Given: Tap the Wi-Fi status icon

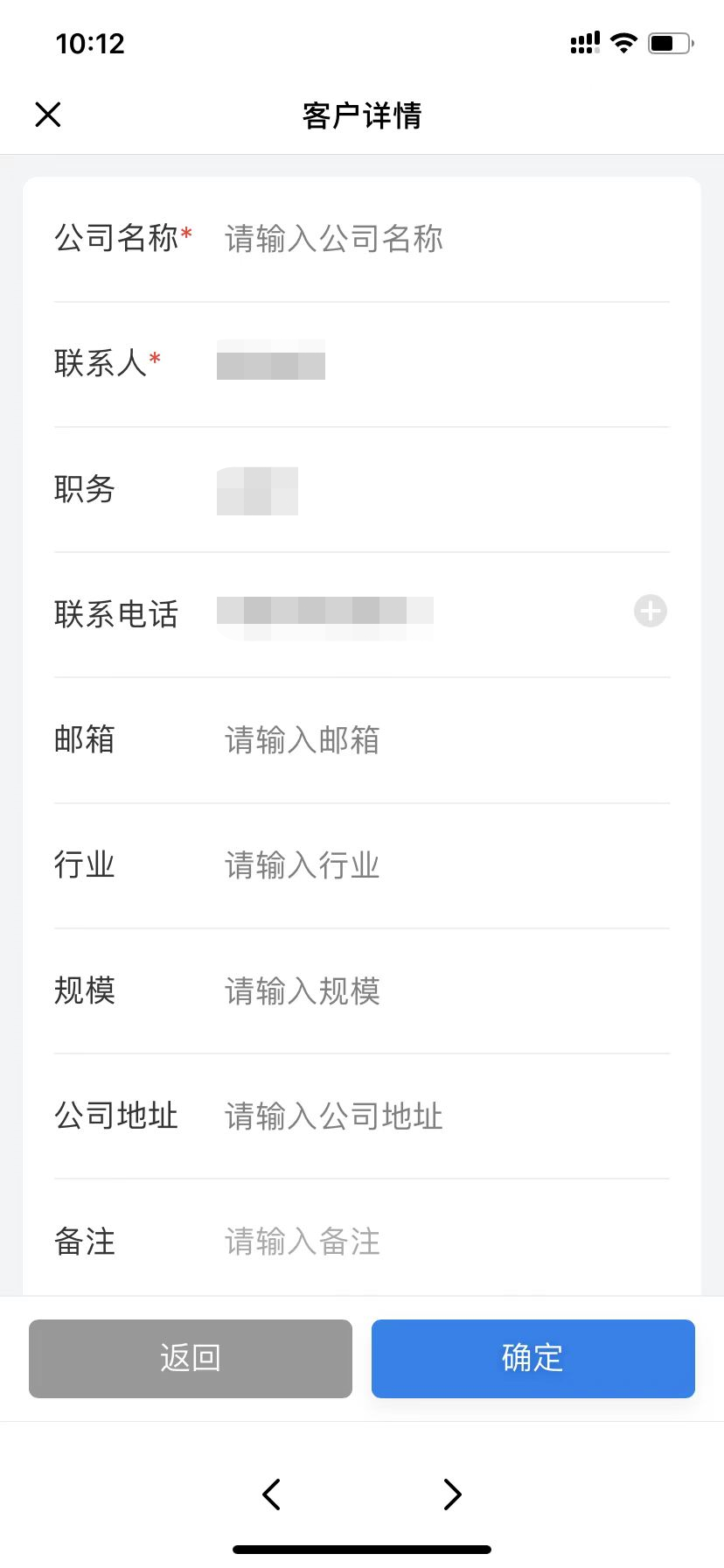Looking at the screenshot, I should [x=623, y=43].
